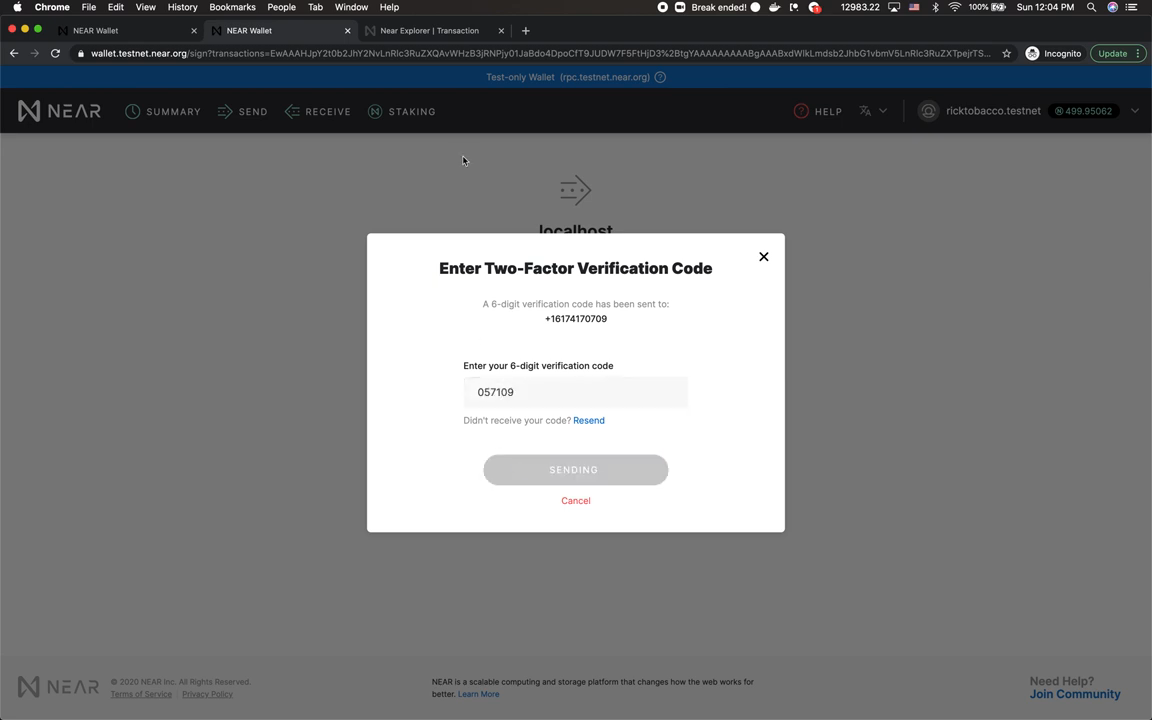
Task: Open the Summary page from the nav bar
Action: [x=162, y=112]
